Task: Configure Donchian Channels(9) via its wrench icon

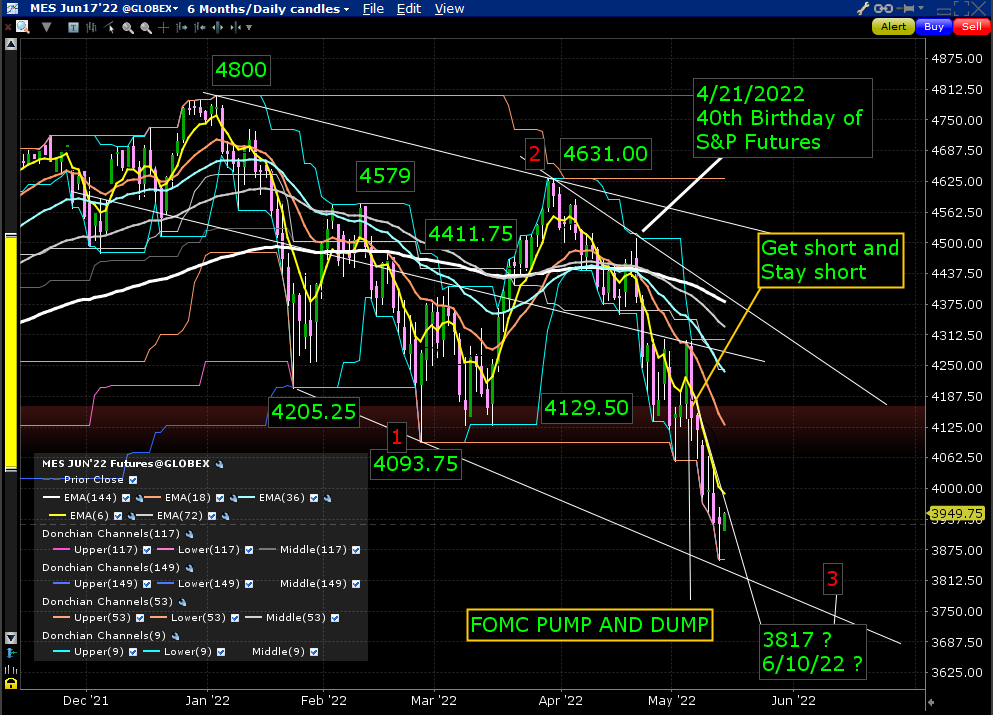Action: 175,636
